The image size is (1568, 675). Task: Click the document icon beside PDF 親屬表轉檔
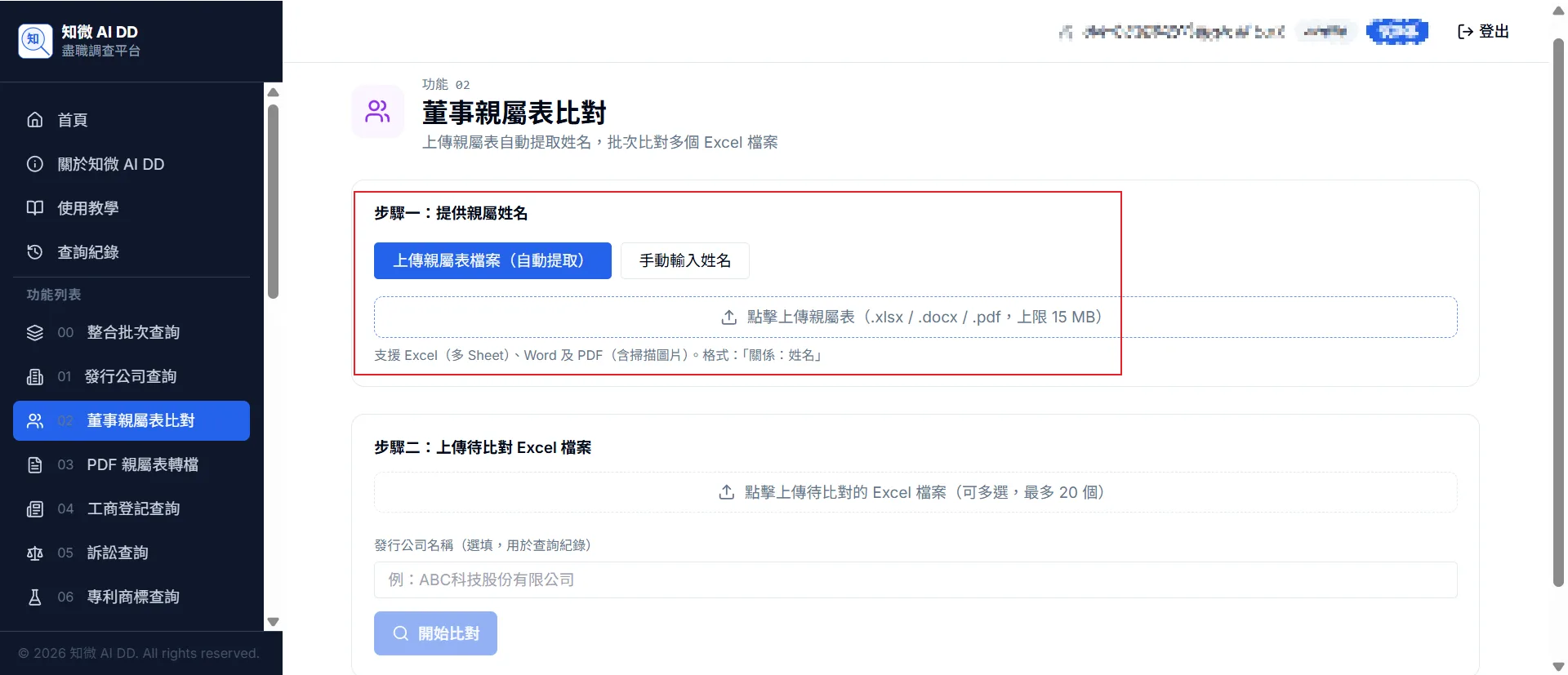click(x=35, y=464)
